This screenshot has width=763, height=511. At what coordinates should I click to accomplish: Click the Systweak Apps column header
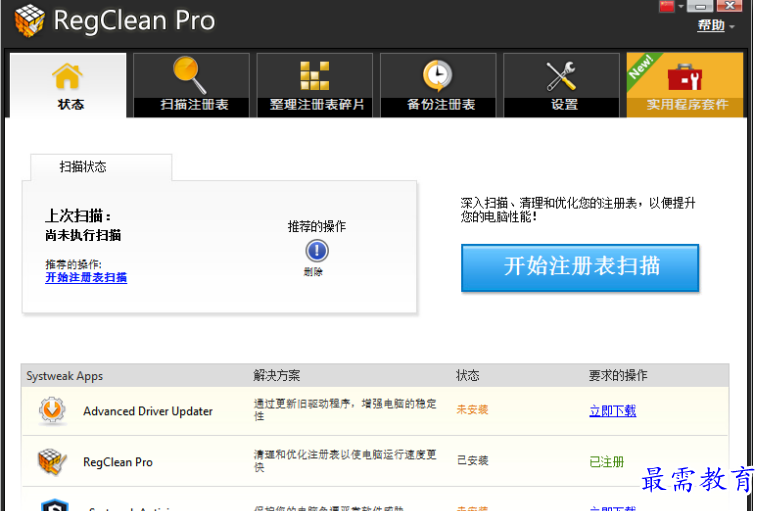pyautogui.click(x=65, y=376)
